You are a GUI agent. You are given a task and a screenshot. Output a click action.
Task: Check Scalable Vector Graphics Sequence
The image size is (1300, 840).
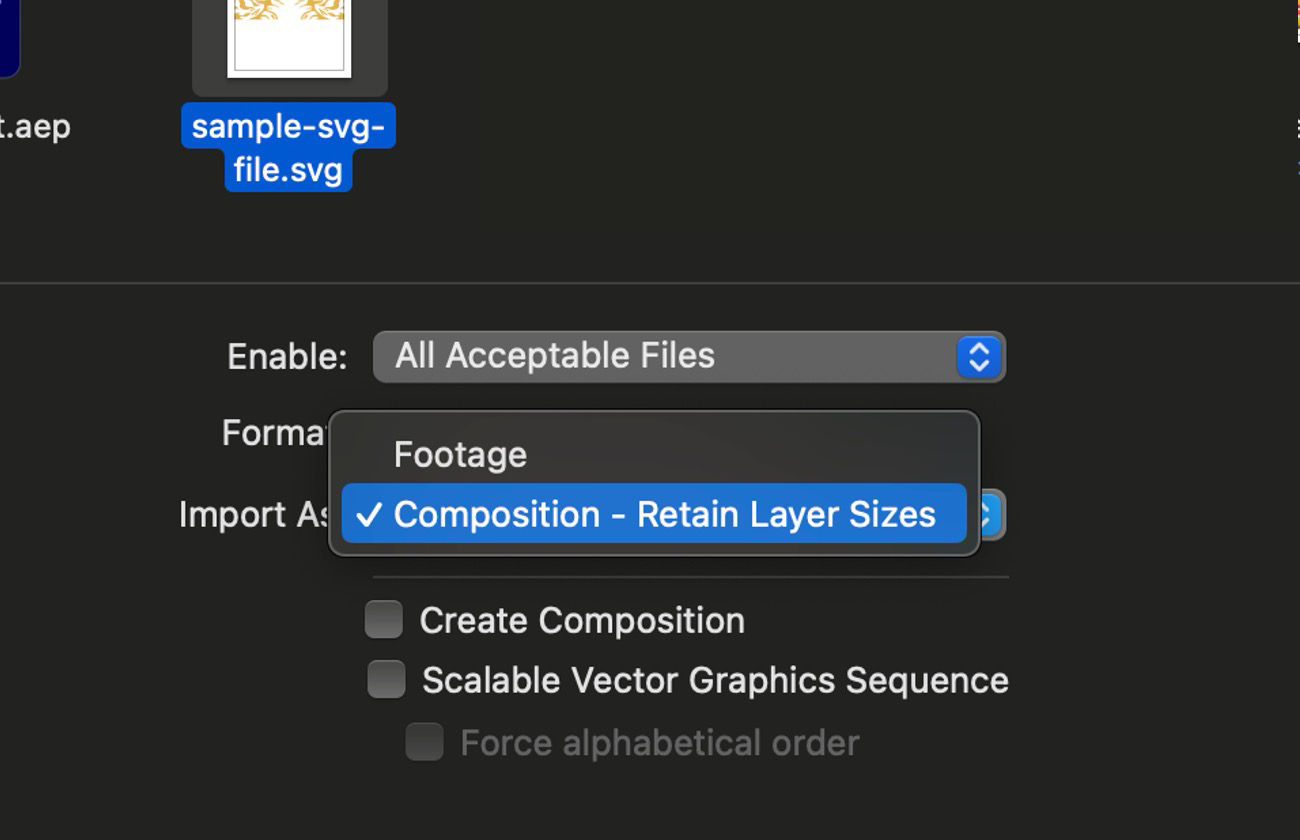point(386,680)
